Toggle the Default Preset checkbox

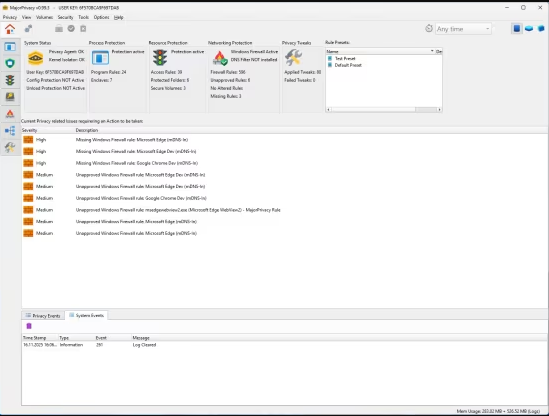point(330,65)
